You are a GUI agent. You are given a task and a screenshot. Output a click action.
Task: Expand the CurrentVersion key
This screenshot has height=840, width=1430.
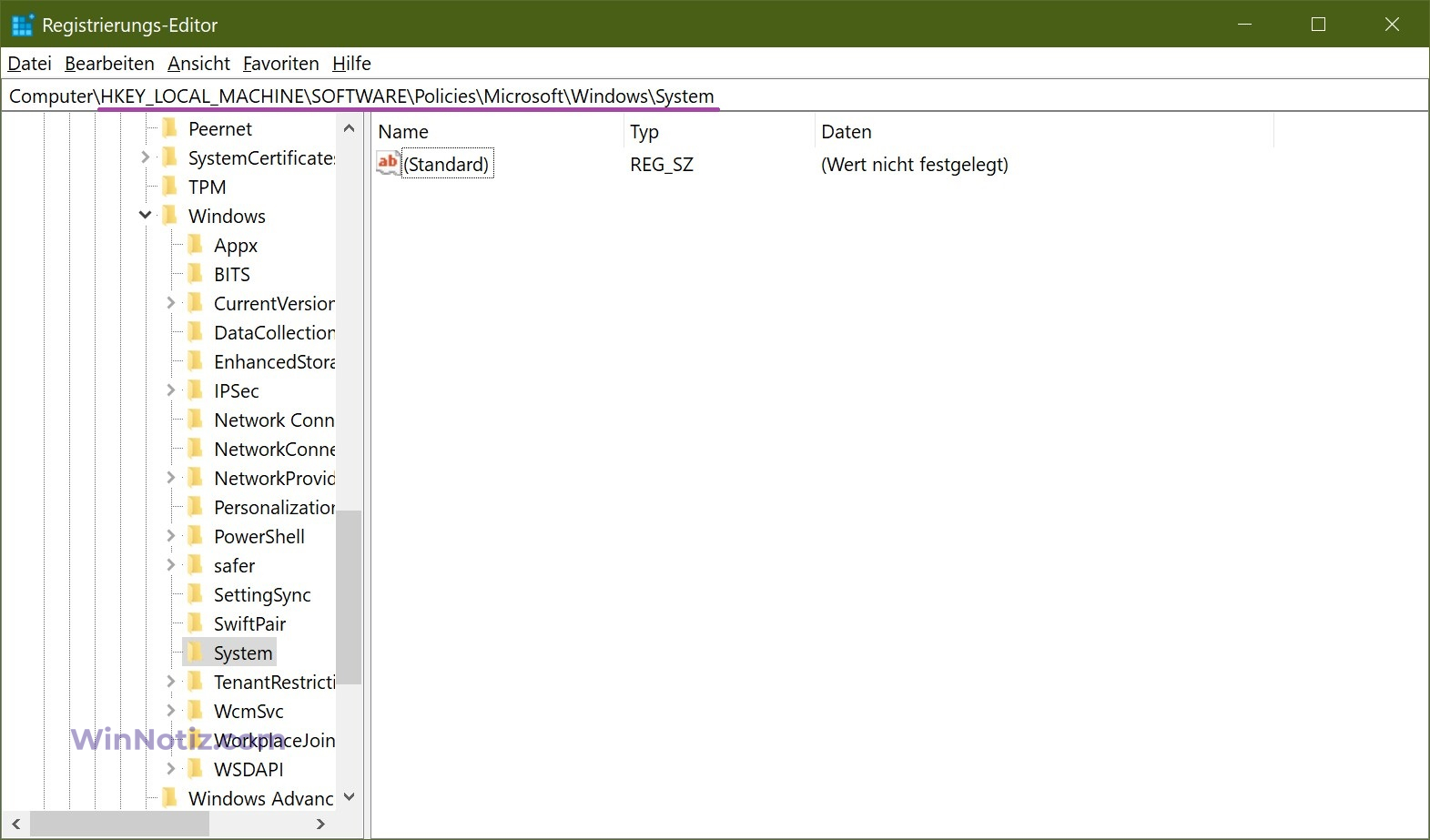tap(170, 303)
